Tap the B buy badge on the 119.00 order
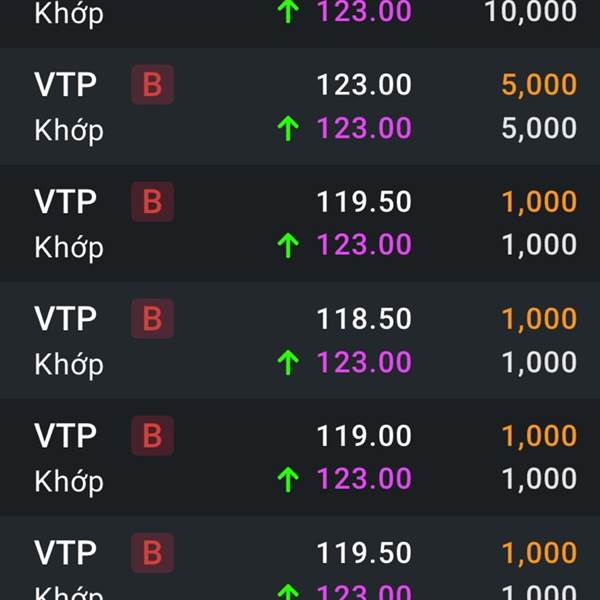 (x=152, y=436)
